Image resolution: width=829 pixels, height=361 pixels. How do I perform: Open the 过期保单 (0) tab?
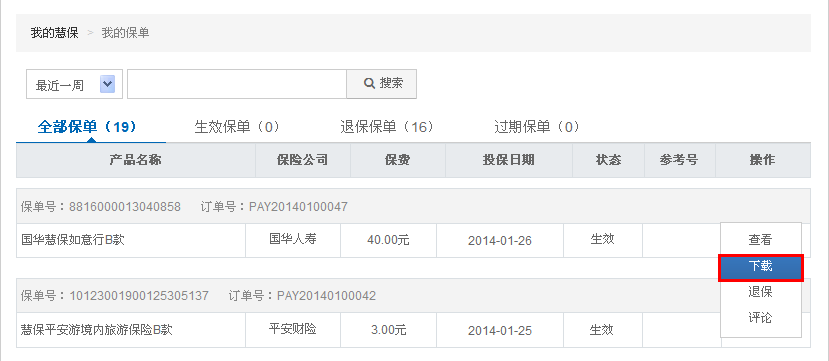537,127
